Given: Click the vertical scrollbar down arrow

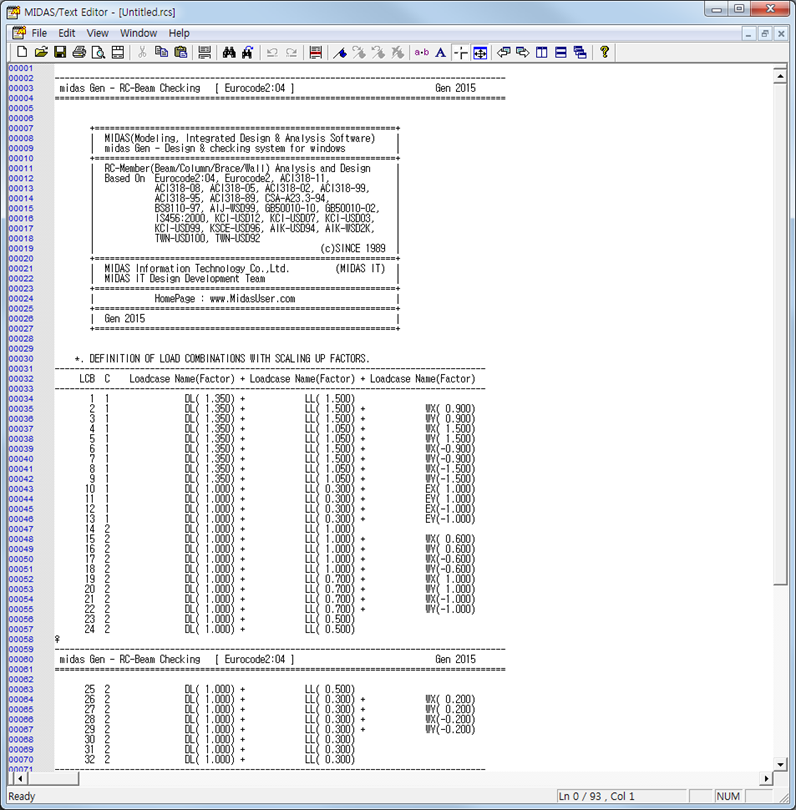Looking at the screenshot, I should click(x=780, y=764).
